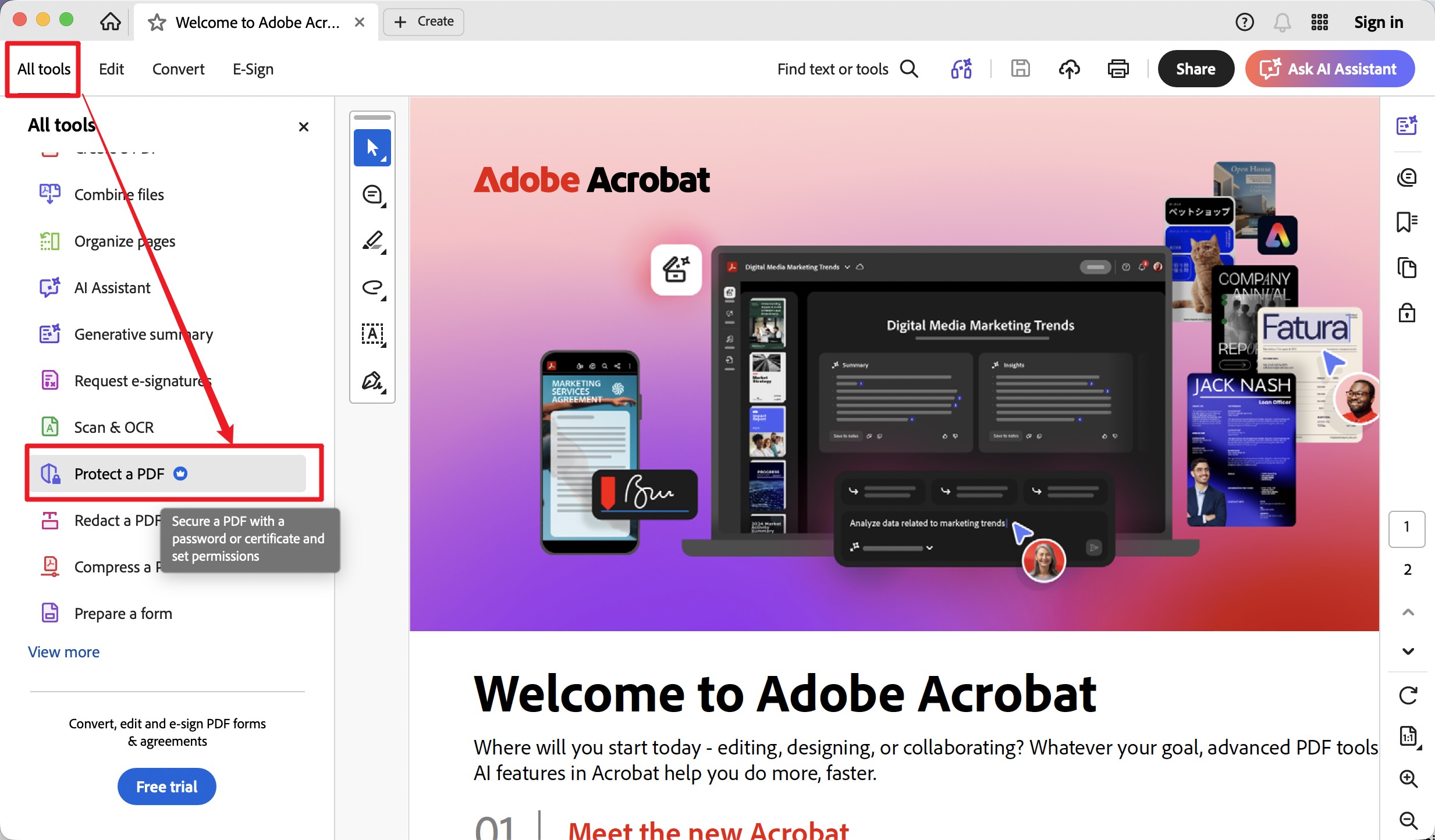This screenshot has width=1435, height=840.
Task: Click the Compress a PDF icon
Action: (50, 567)
